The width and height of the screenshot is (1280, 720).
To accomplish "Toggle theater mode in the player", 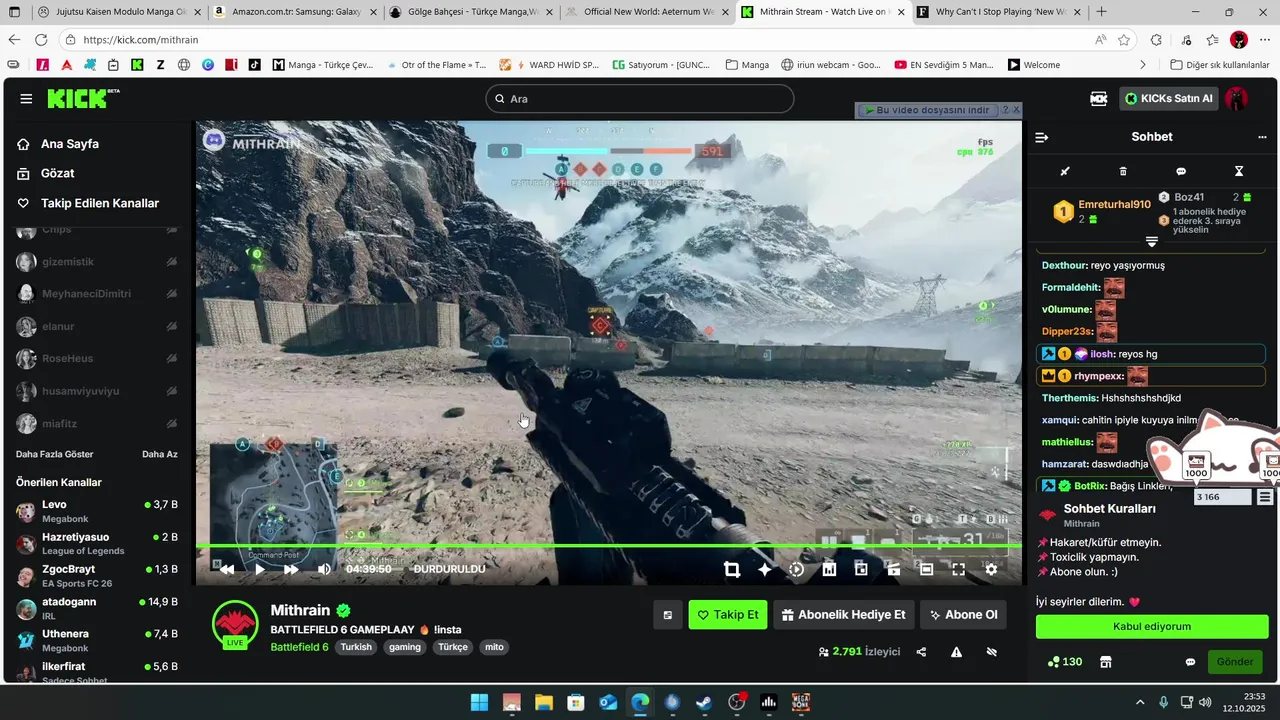I will (x=926, y=569).
